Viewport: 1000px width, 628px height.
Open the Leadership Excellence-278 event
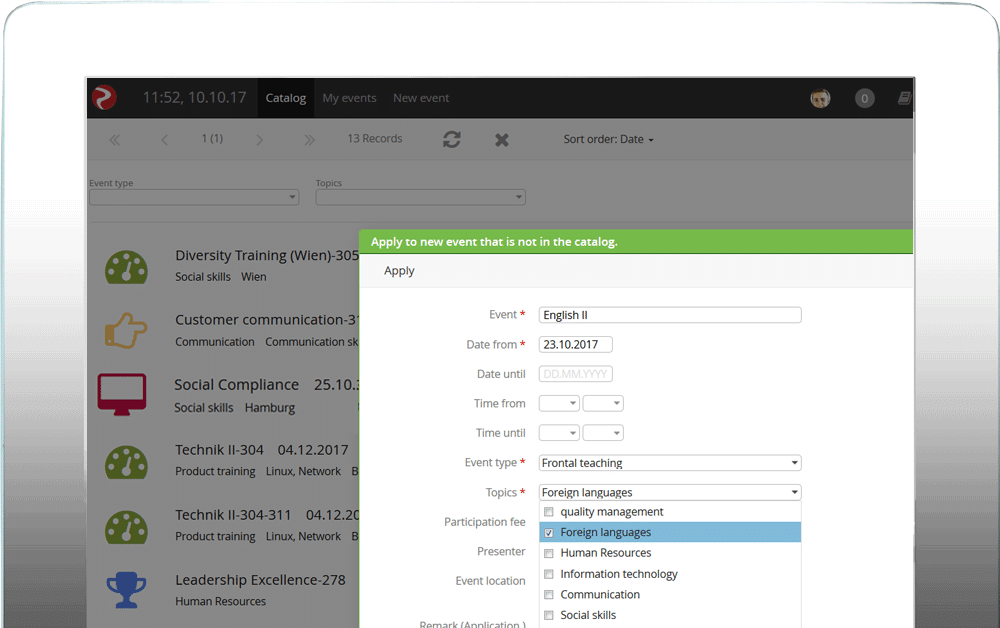click(260, 580)
